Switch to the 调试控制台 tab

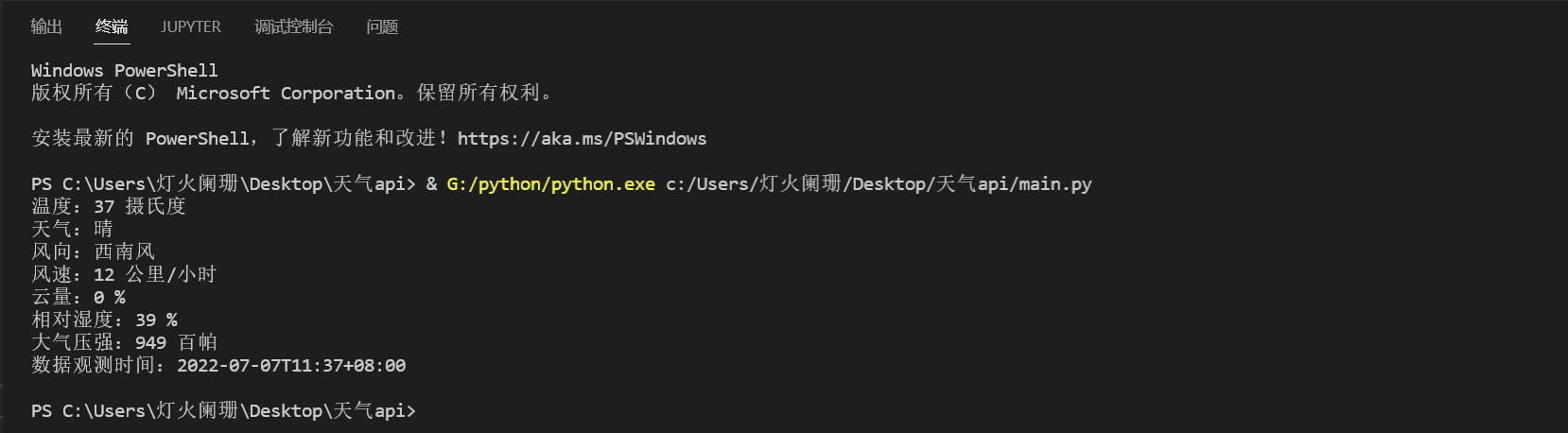(293, 26)
